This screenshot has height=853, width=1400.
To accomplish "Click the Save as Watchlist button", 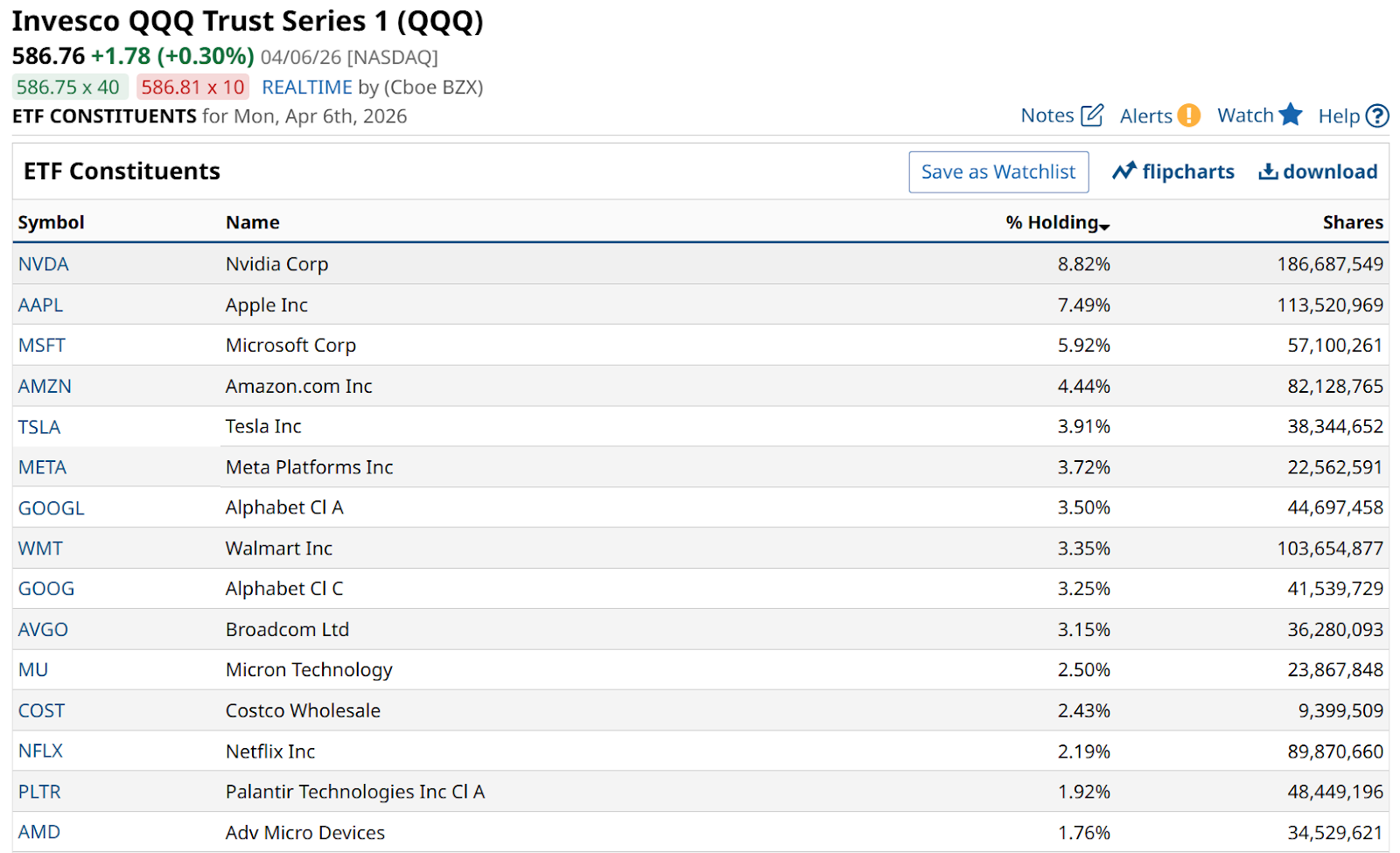I will (998, 171).
